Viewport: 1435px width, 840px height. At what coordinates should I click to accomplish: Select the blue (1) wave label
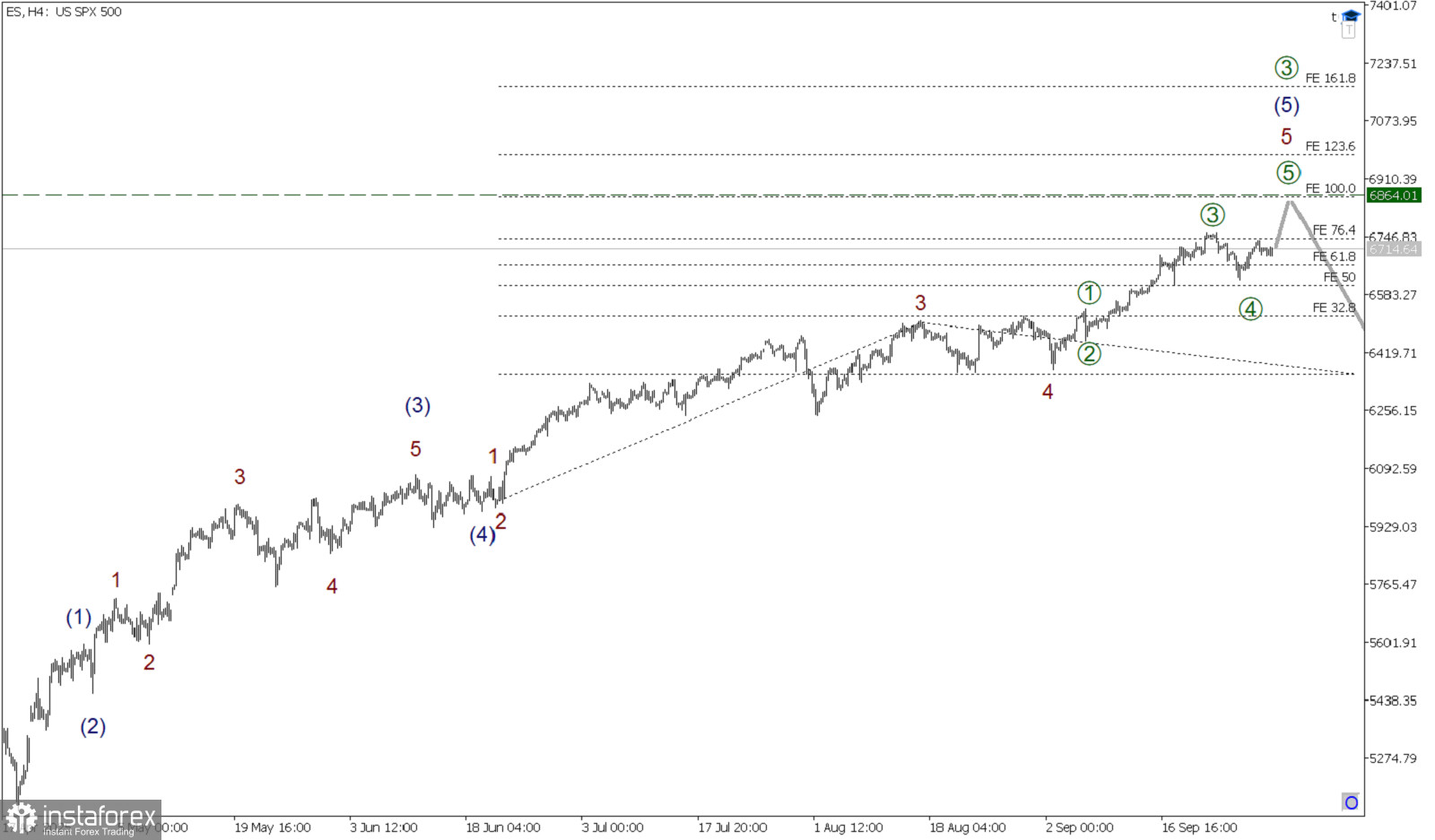[x=79, y=618]
